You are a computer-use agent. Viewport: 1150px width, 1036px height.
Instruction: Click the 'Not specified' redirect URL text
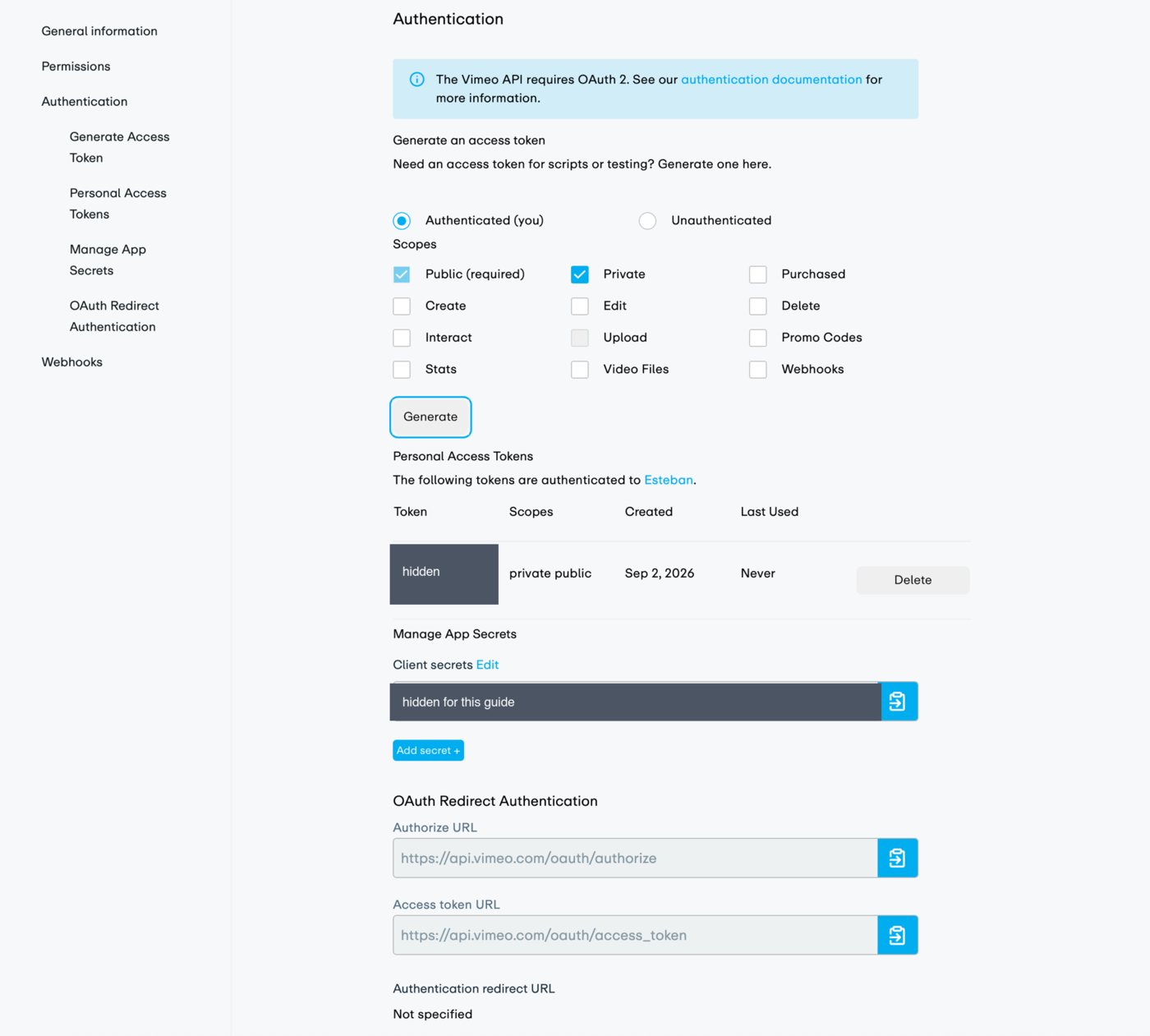(x=433, y=1015)
